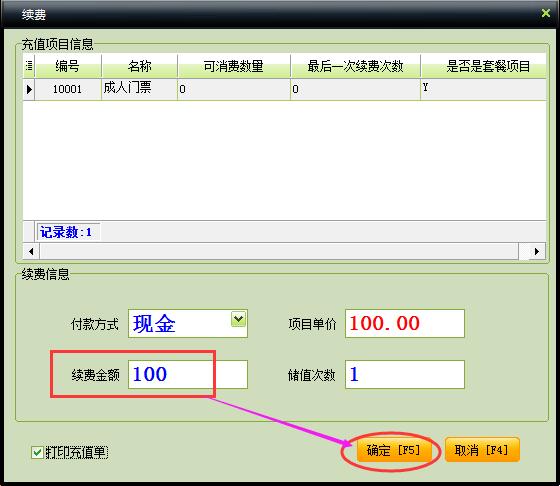560x486 pixels.
Task: Click the 可消费数量 column header
Action: click(234, 66)
